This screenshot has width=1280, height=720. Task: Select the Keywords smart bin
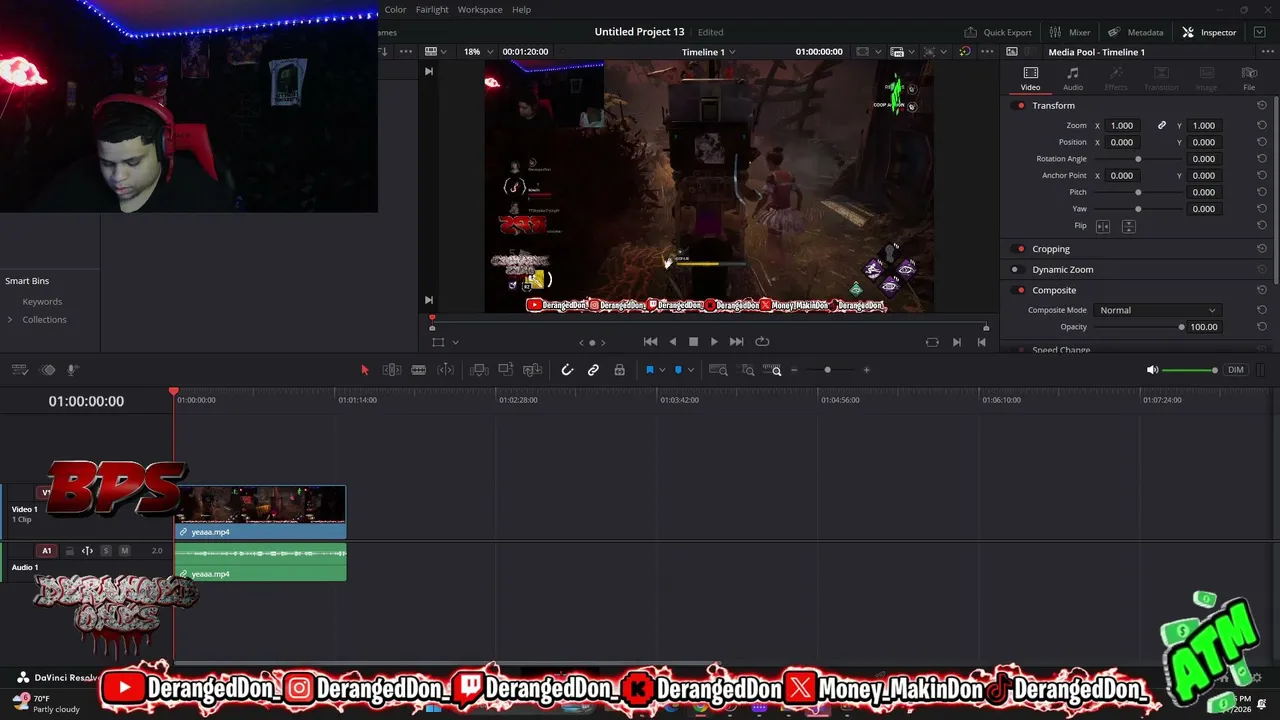coord(42,302)
